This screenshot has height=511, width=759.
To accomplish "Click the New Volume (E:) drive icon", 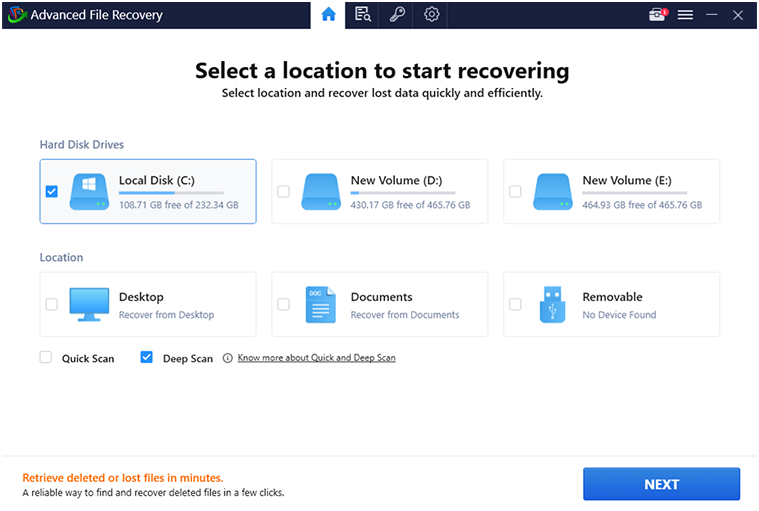I will (553, 192).
